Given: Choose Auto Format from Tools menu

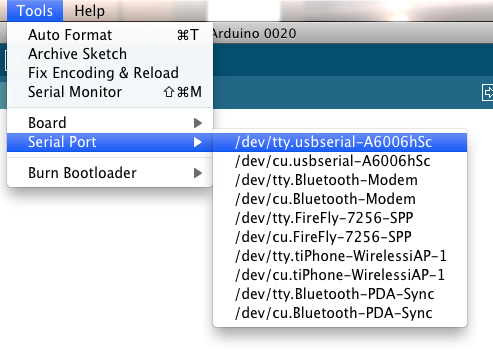Looking at the screenshot, I should coord(110,35).
